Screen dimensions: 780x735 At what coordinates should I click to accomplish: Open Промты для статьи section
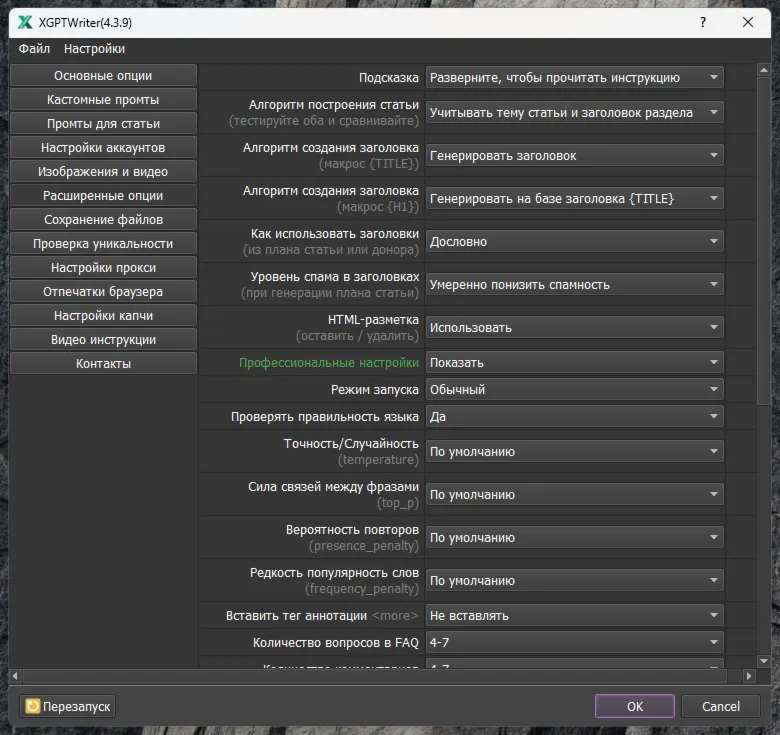pyautogui.click(x=103, y=123)
